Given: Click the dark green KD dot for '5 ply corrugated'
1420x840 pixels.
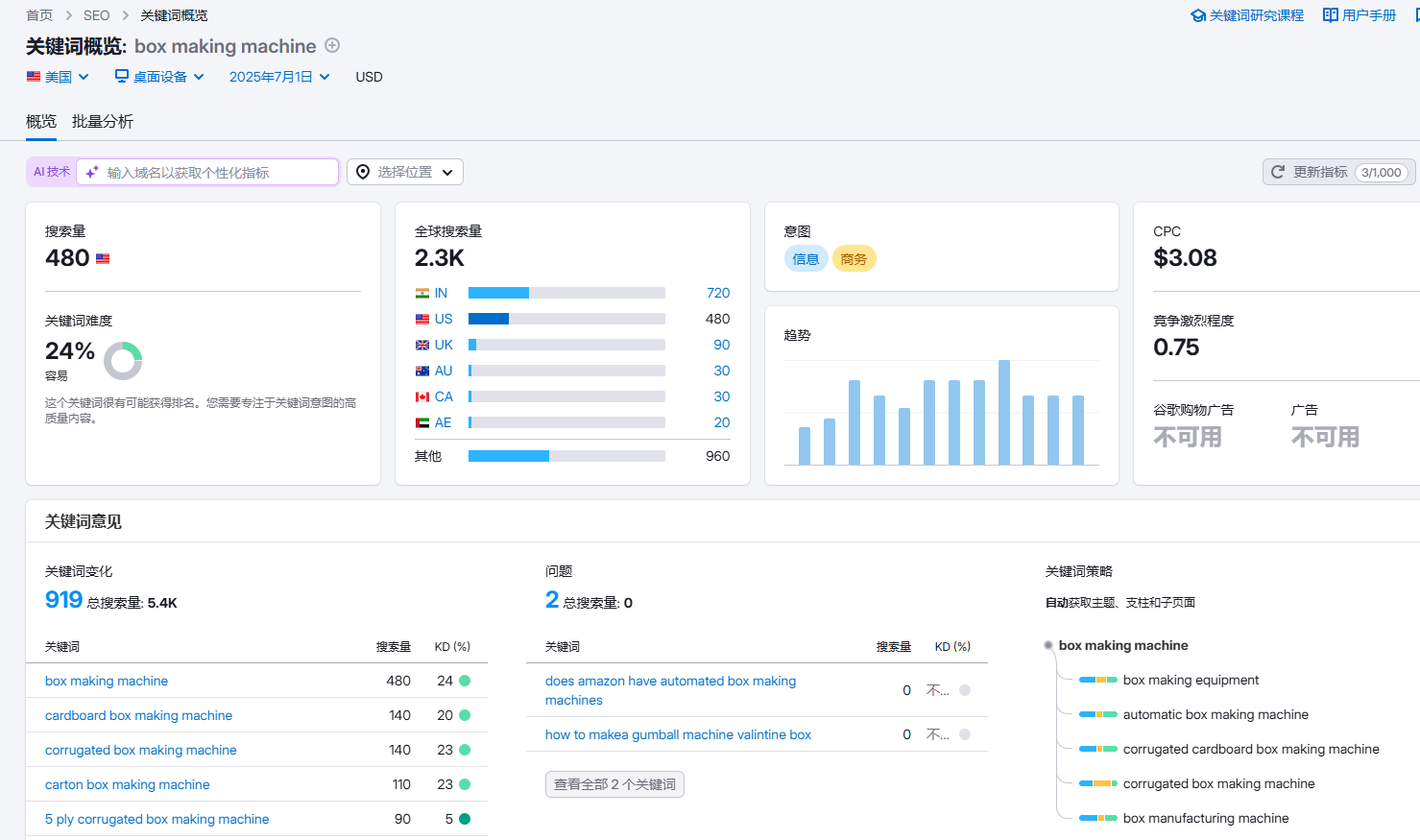Looking at the screenshot, I should 465,819.
